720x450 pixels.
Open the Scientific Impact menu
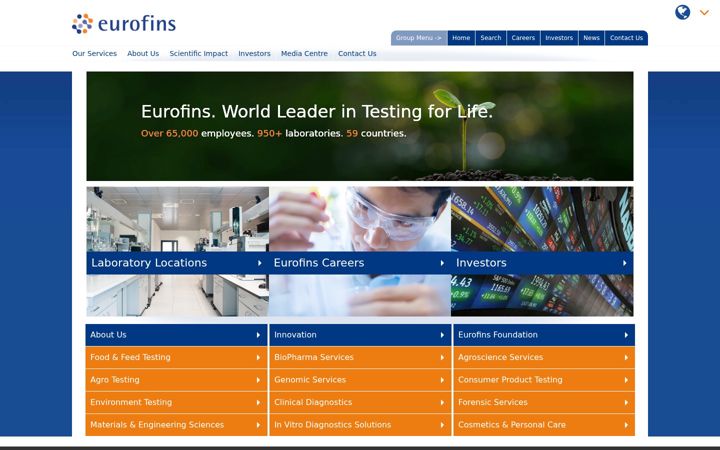(198, 54)
